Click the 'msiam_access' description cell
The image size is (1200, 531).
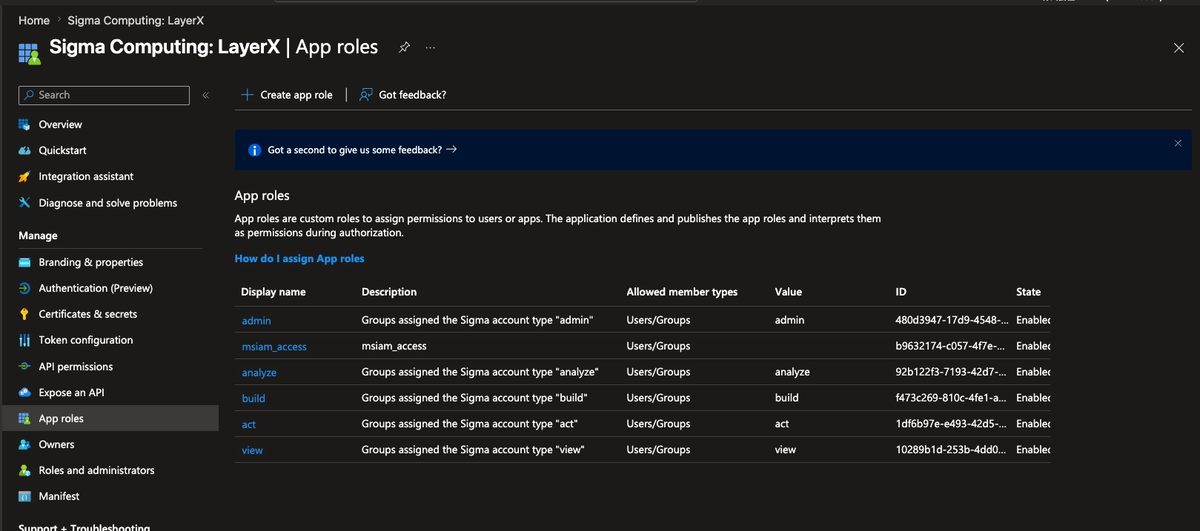coord(394,347)
